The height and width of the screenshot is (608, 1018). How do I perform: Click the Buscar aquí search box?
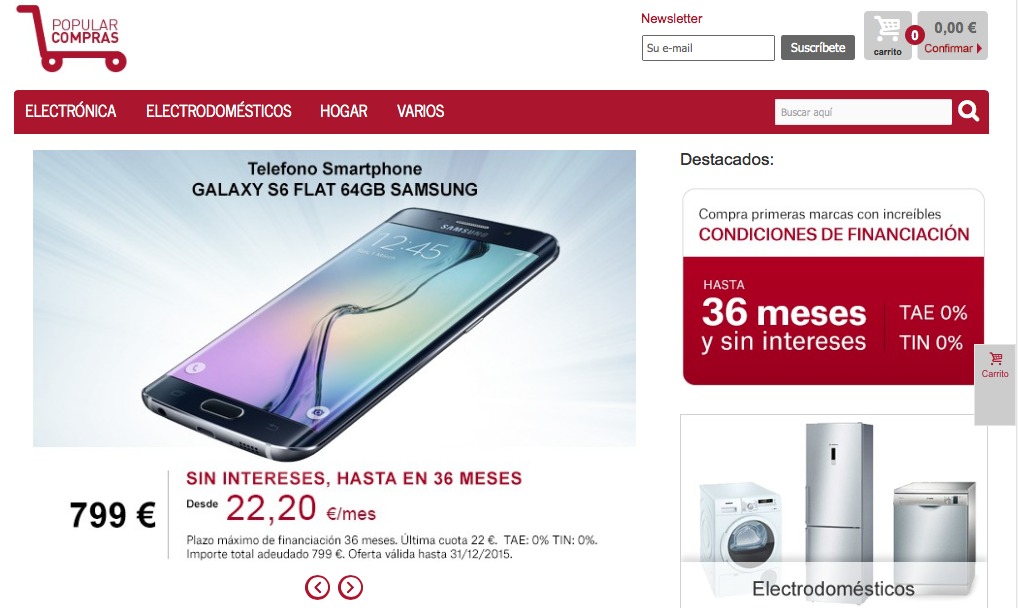pos(863,112)
